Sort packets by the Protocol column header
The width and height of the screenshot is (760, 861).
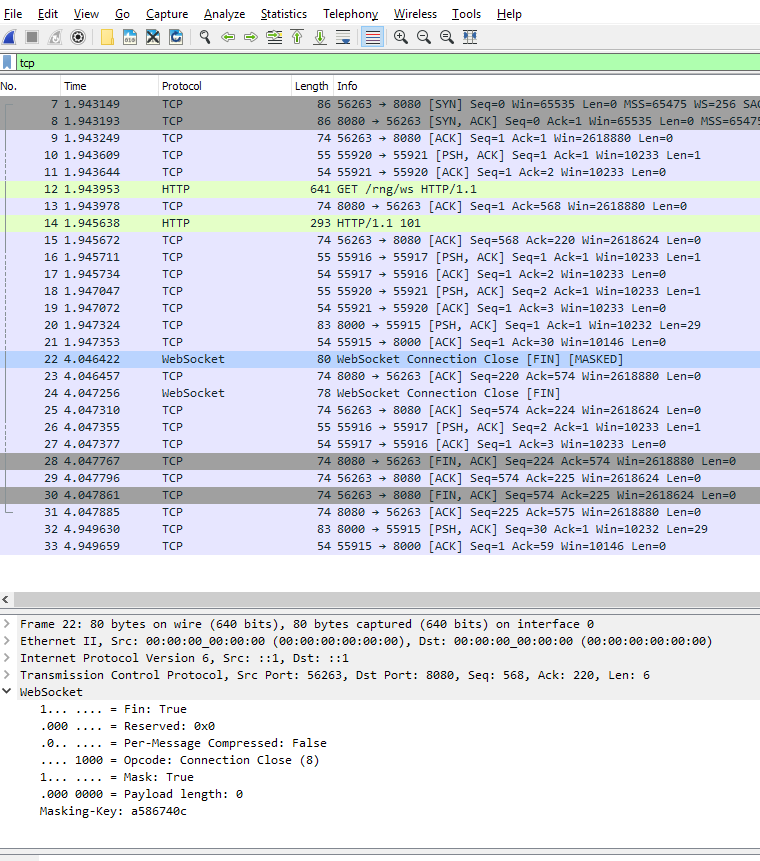point(225,86)
